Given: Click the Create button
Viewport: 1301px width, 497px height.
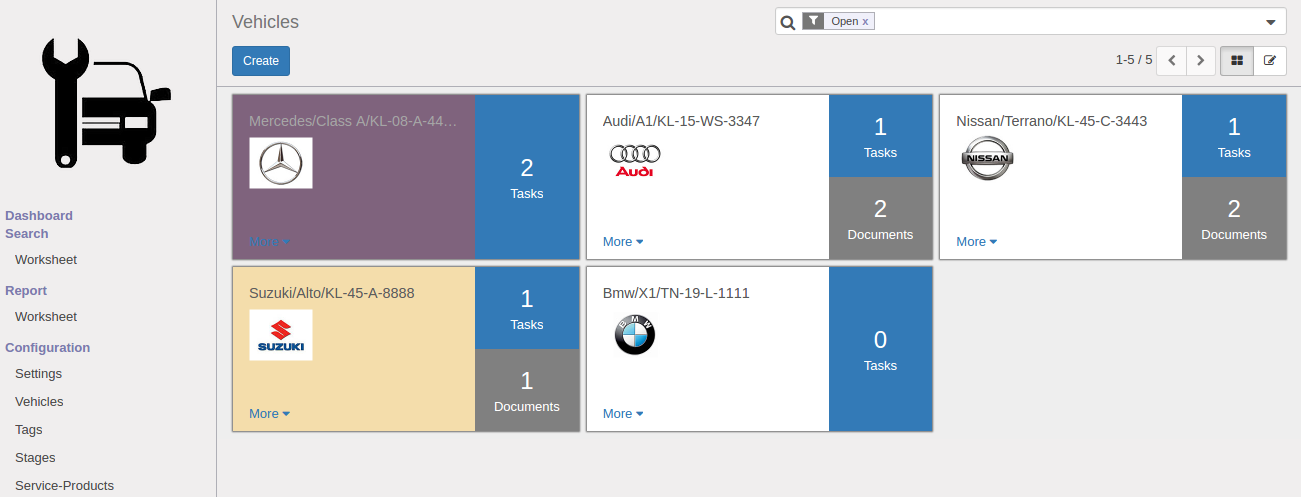Looking at the screenshot, I should point(261,61).
